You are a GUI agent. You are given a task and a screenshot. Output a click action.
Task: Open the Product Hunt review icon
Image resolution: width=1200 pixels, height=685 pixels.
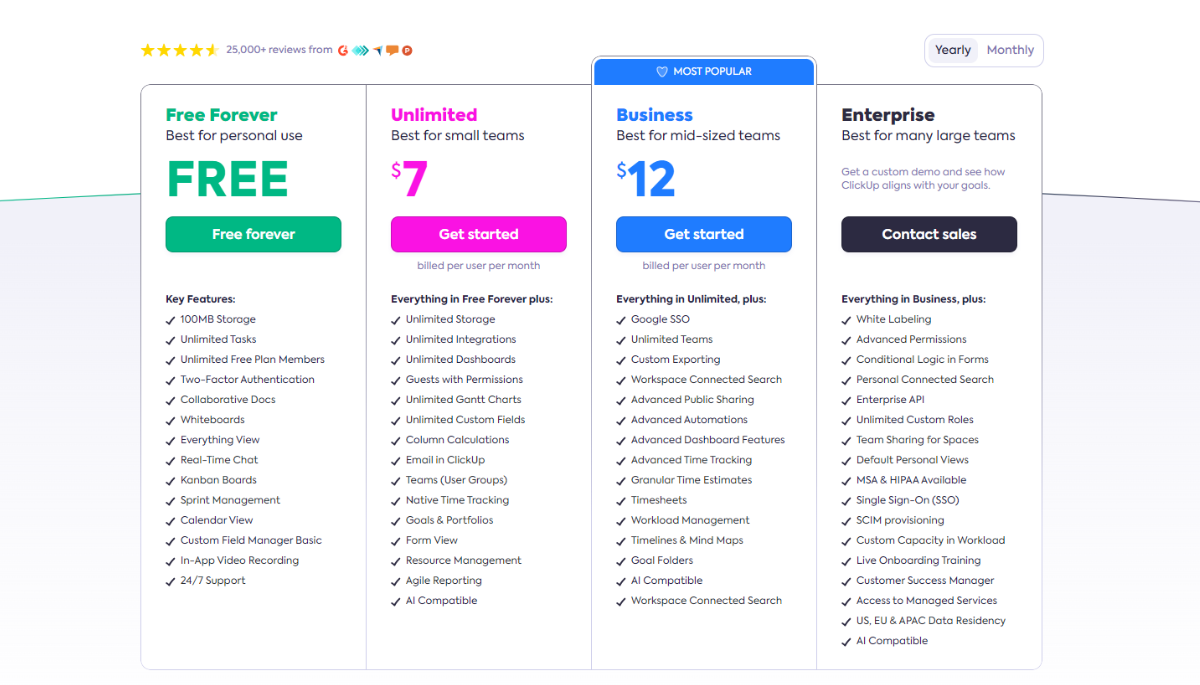407,50
